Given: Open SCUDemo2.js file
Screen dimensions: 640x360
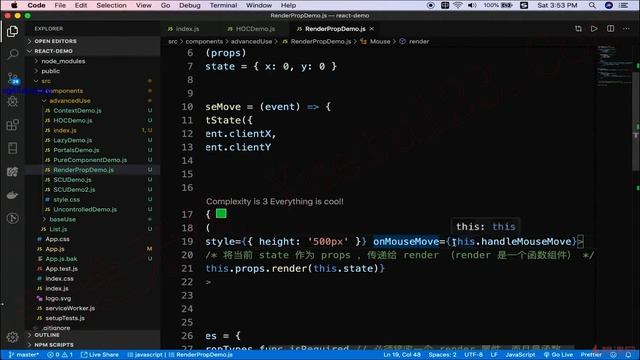Looking at the screenshot, I should coord(74,189).
